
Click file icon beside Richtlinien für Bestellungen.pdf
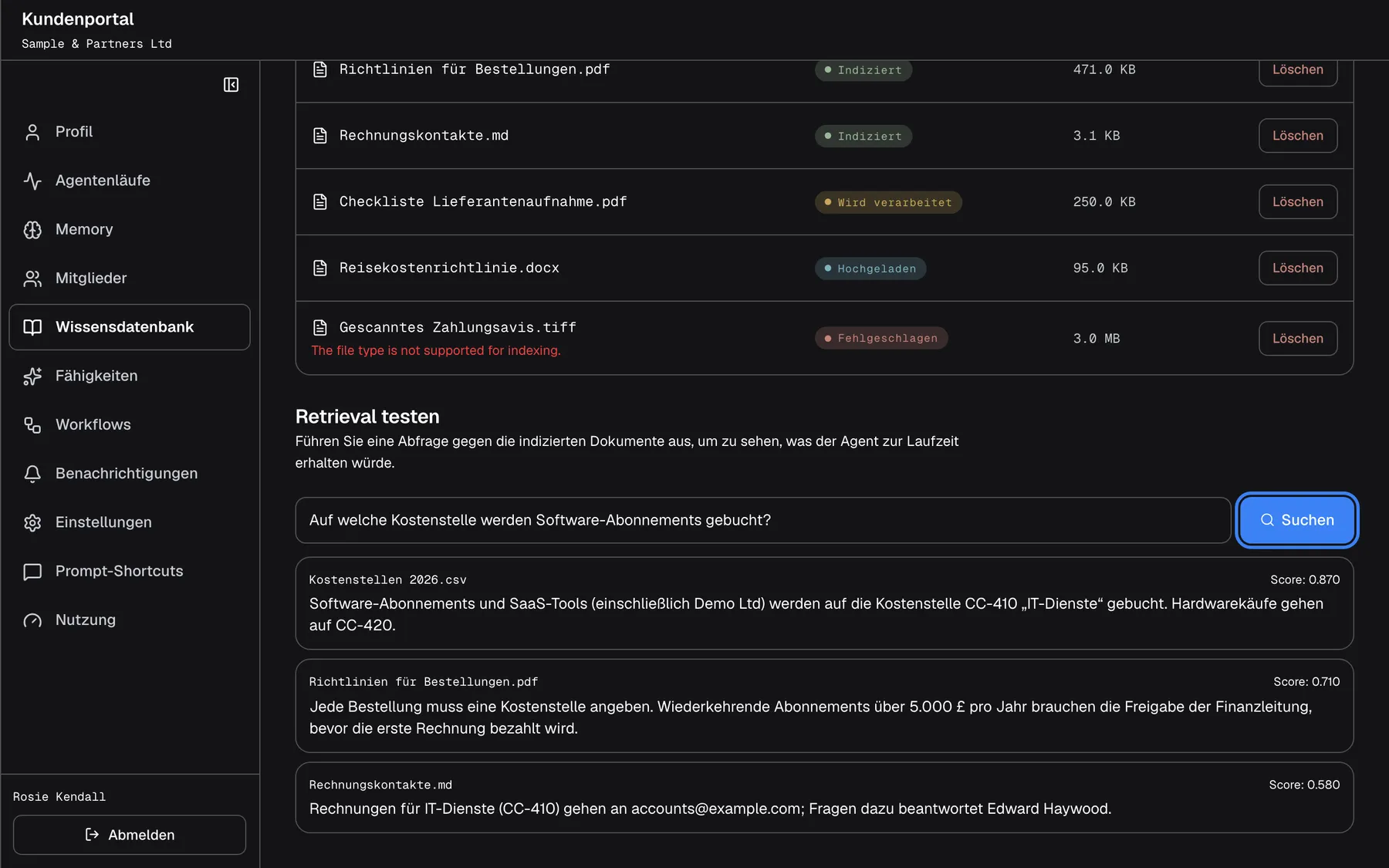[319, 69]
